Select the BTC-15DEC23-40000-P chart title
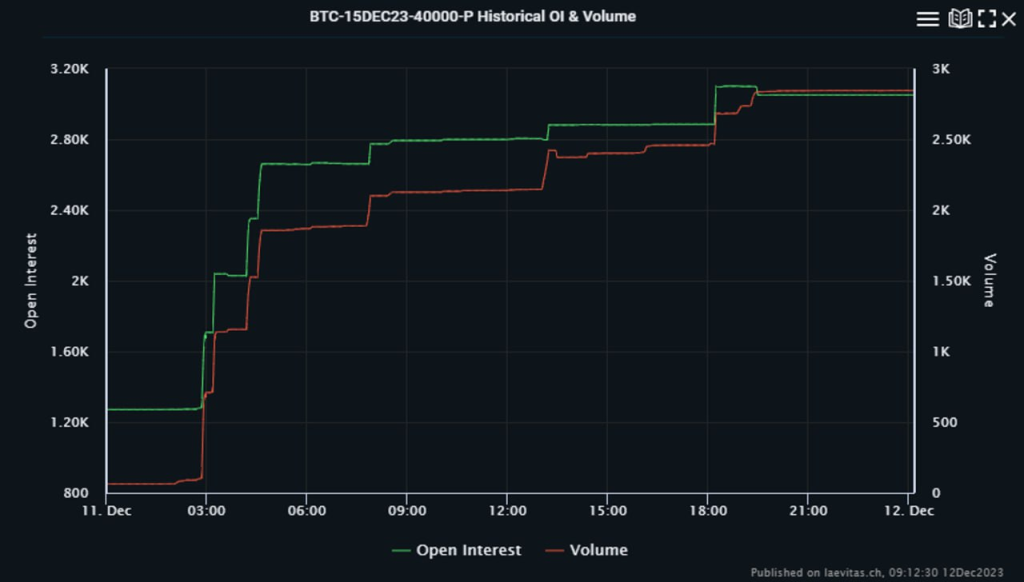This screenshot has width=1024, height=582. [472, 17]
